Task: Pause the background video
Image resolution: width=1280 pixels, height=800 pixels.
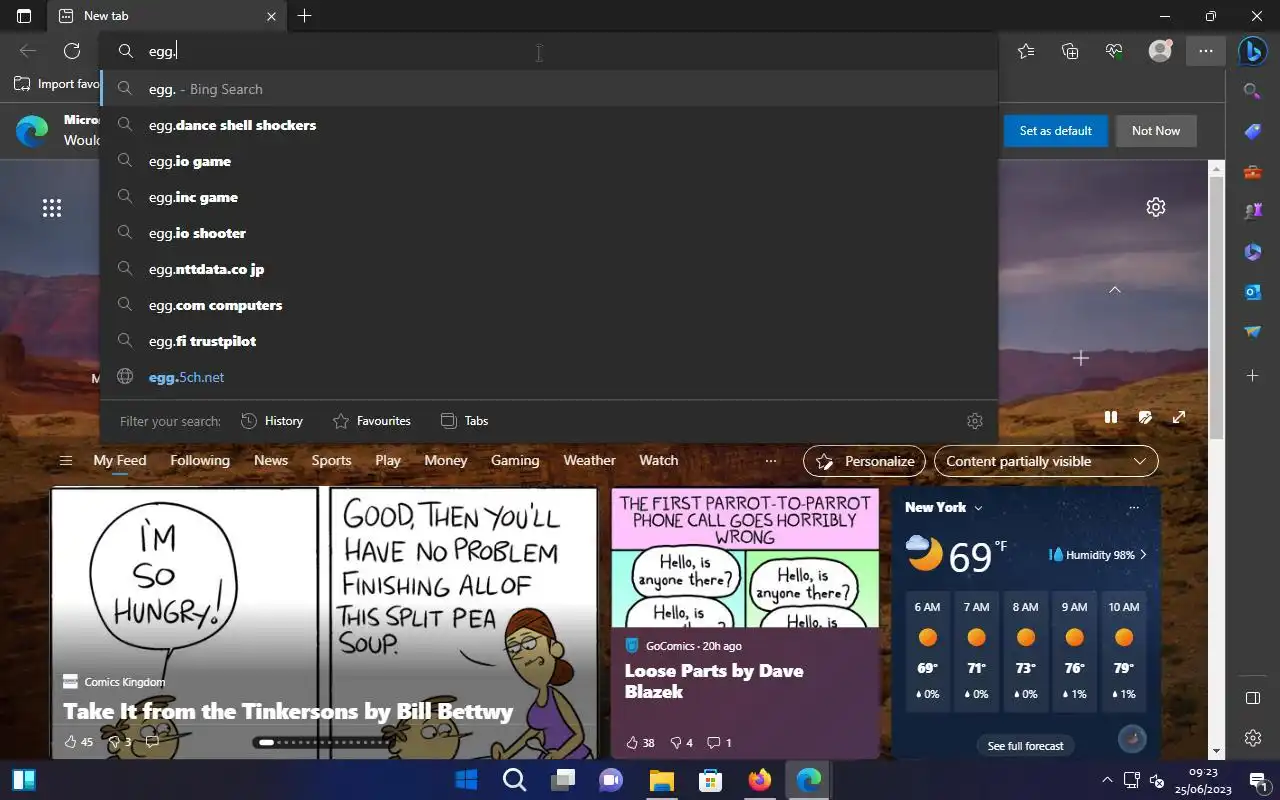Action: 1111,417
